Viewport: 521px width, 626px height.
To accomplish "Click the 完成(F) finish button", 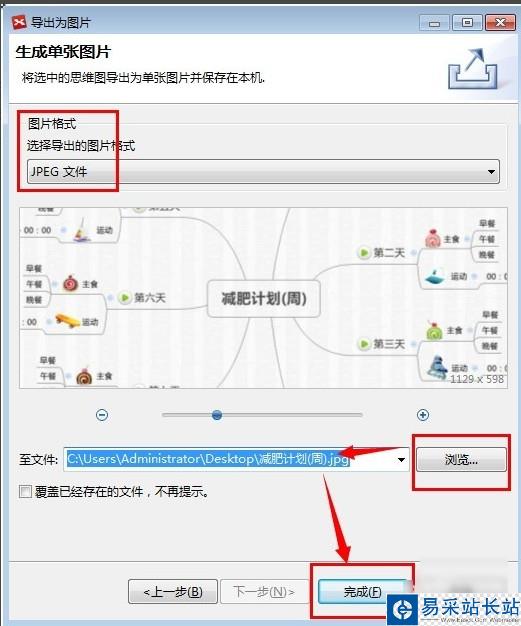I will pos(363,591).
